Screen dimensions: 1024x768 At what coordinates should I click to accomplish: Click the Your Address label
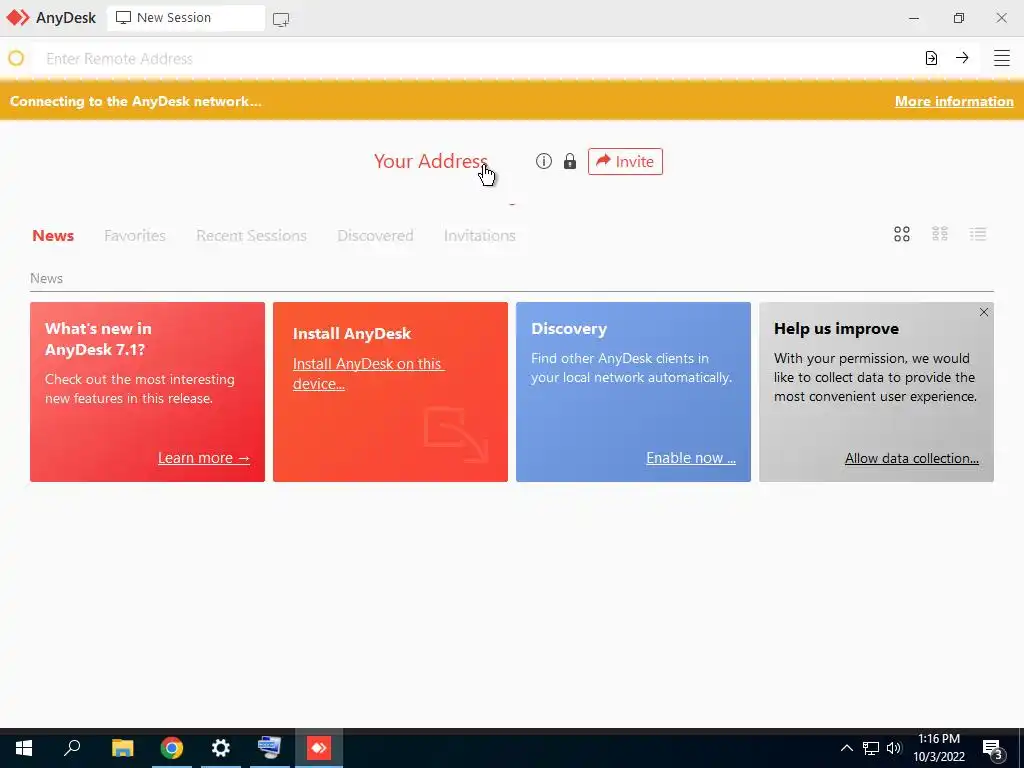point(430,161)
